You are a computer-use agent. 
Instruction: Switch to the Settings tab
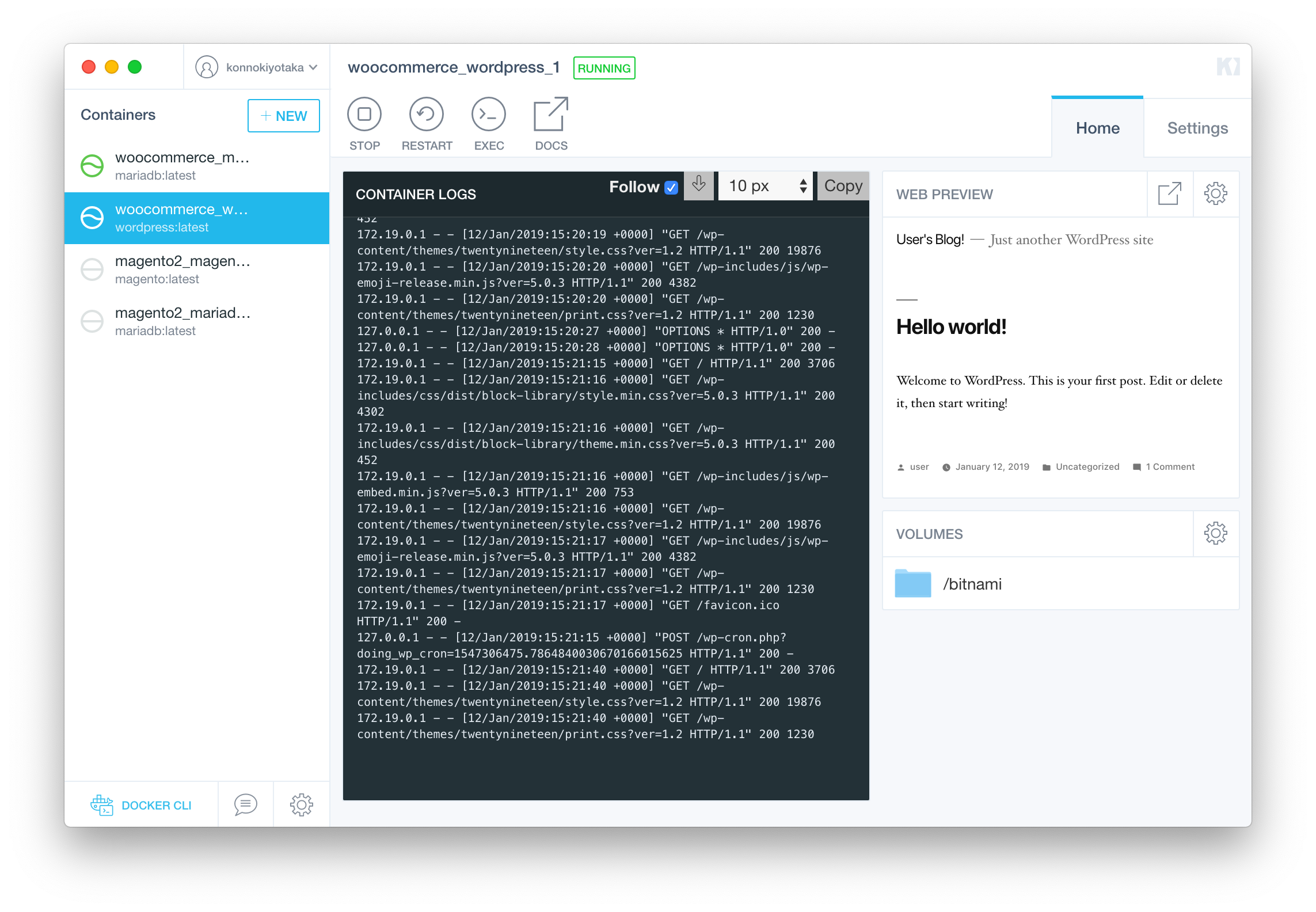1197,128
